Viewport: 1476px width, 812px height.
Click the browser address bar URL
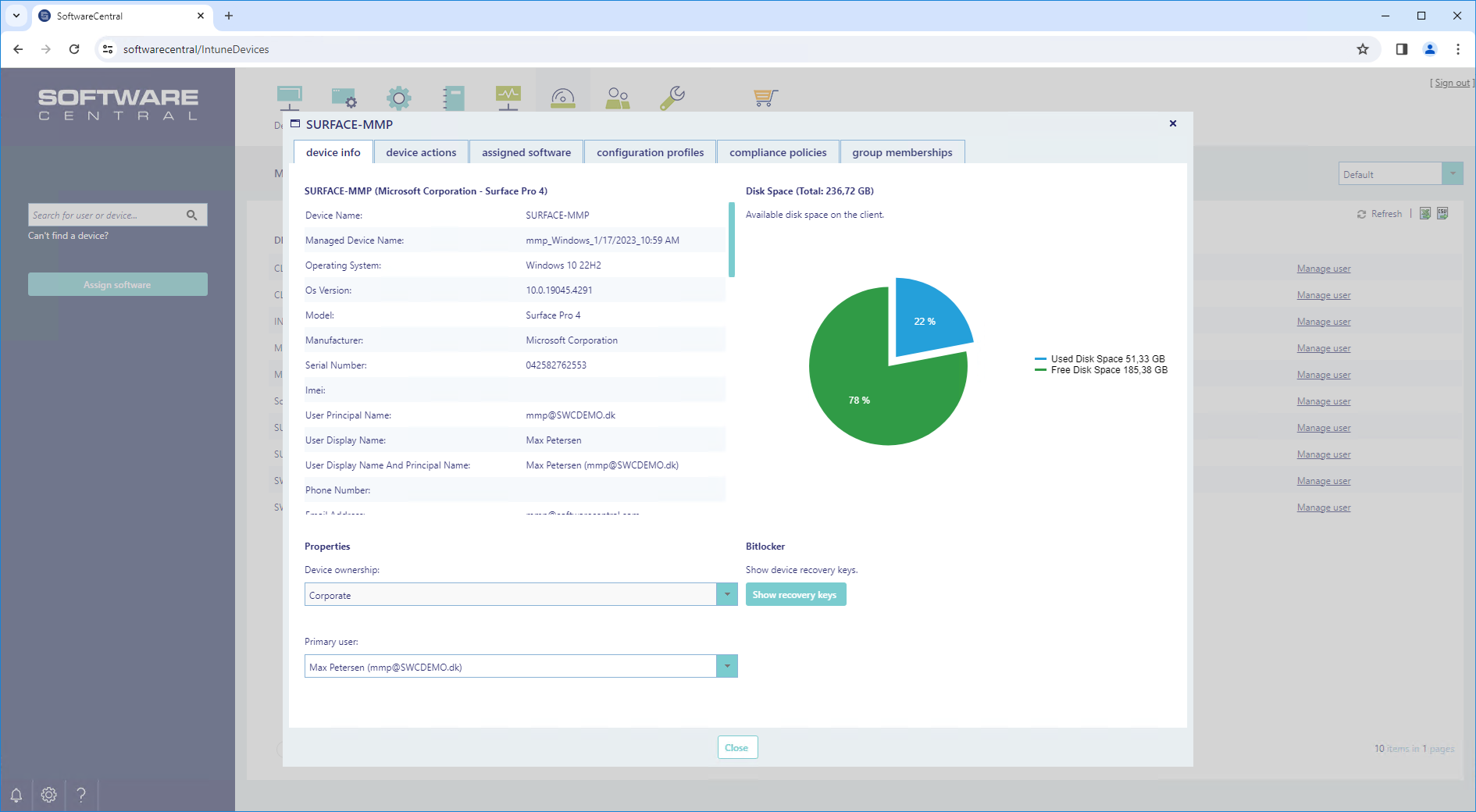click(x=196, y=49)
